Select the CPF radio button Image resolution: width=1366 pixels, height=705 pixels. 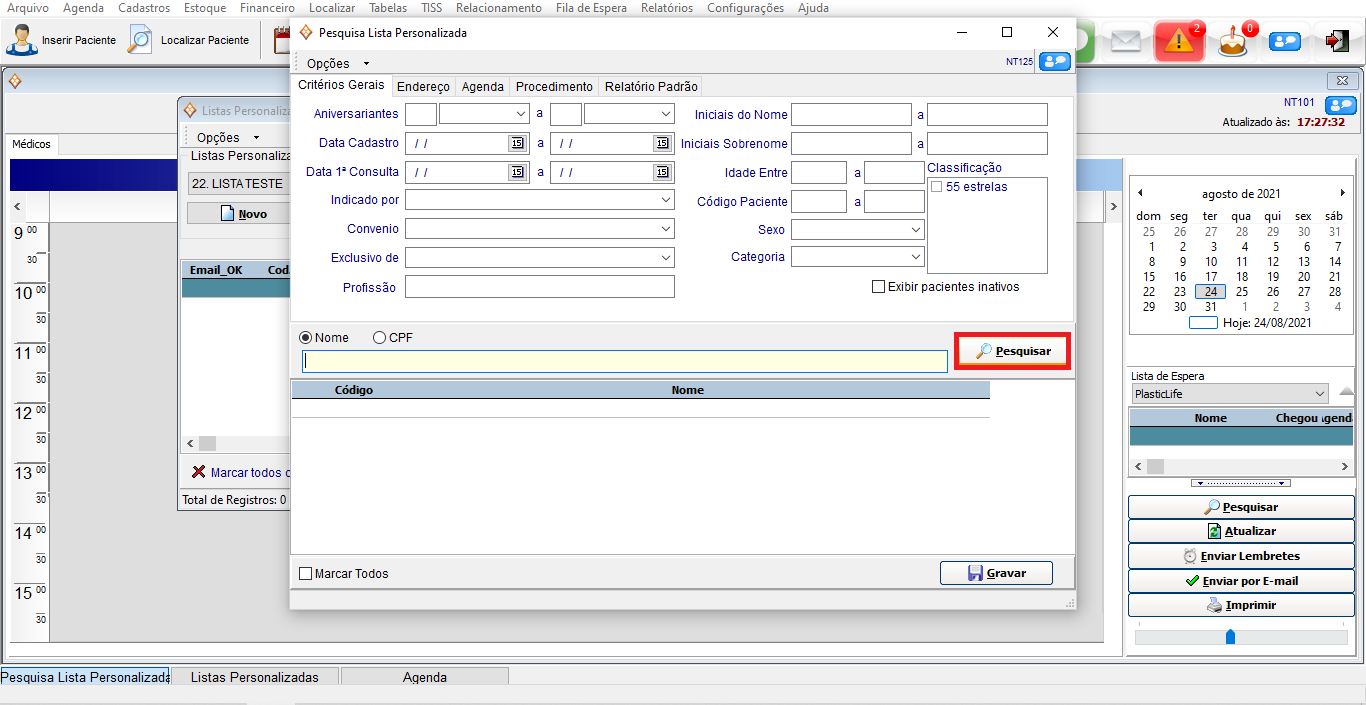click(x=380, y=338)
